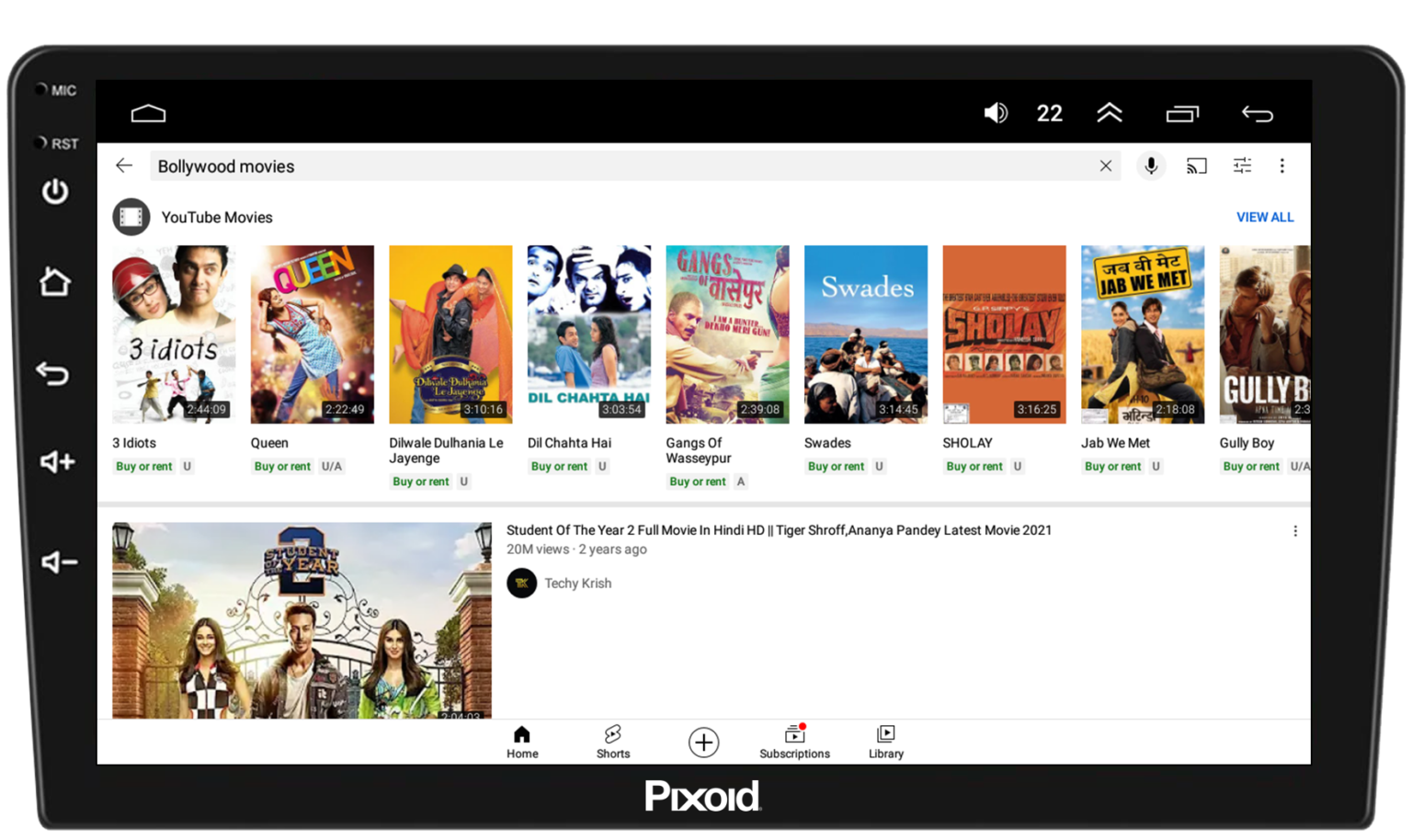Click Buy or rent under Swades
The image size is (1412, 840).
coord(836,466)
